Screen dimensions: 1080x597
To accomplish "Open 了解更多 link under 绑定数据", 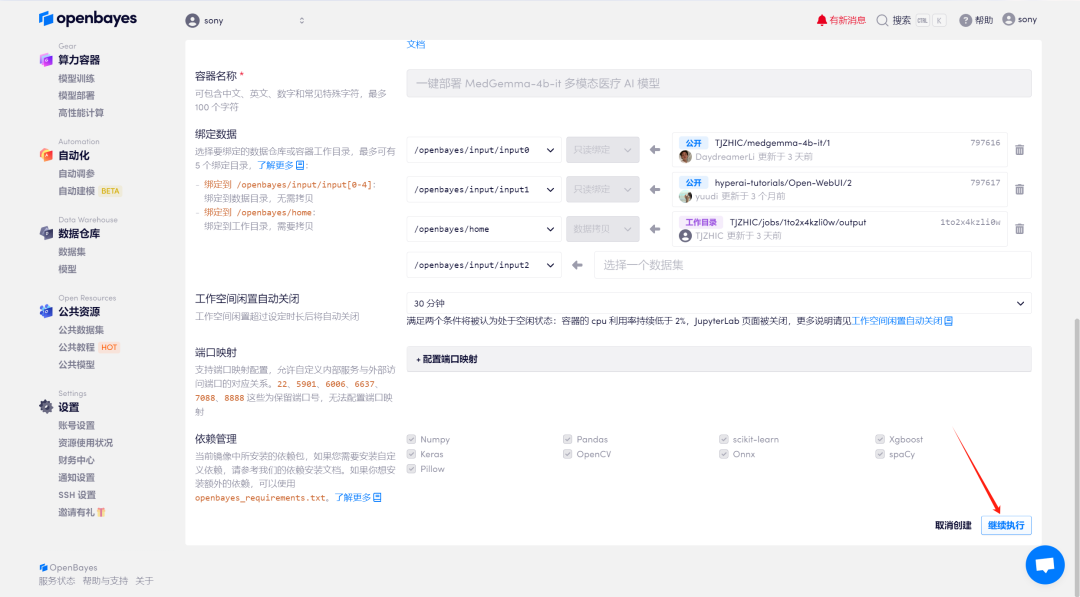I will [x=281, y=165].
